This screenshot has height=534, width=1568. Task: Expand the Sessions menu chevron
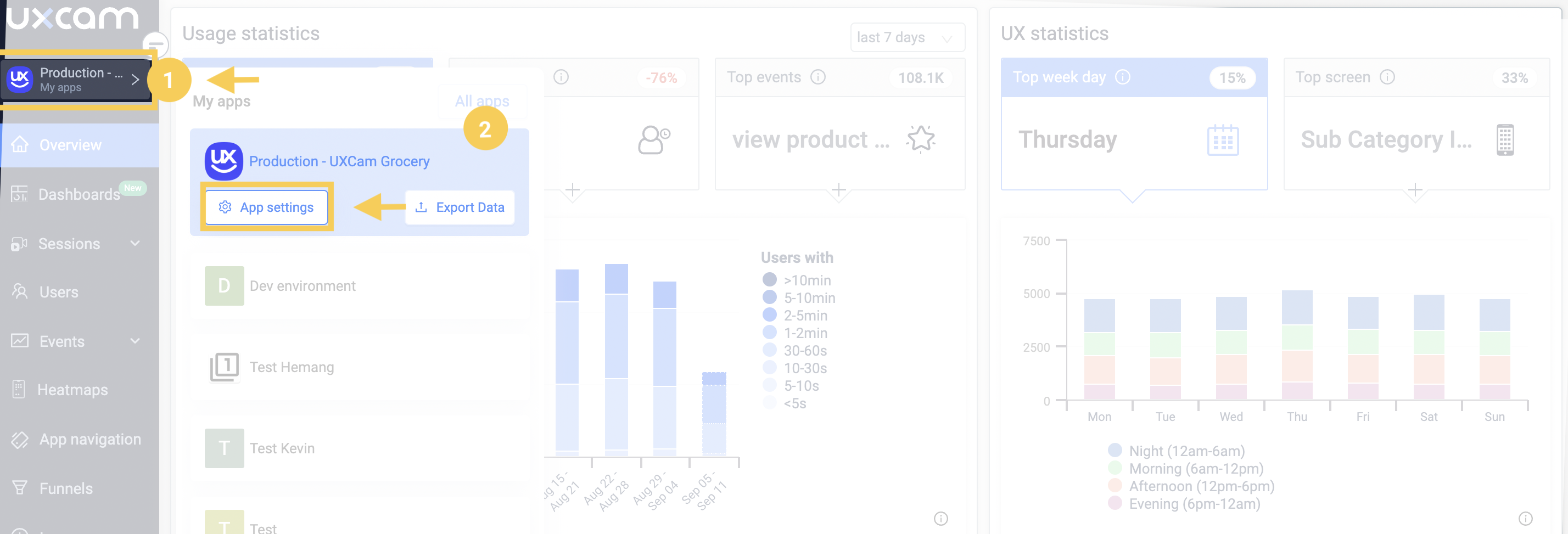click(135, 243)
